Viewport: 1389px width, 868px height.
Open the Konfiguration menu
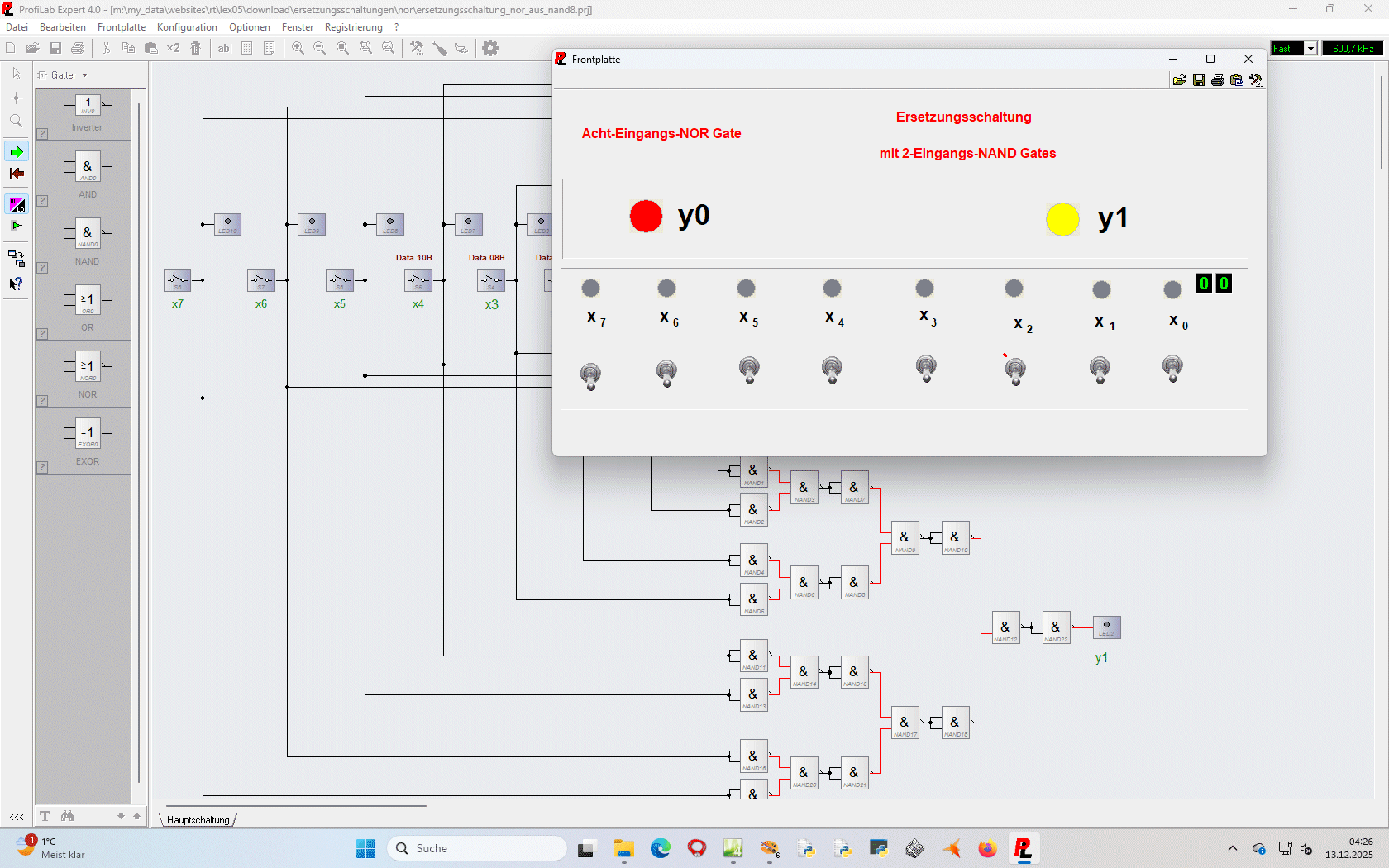[187, 27]
